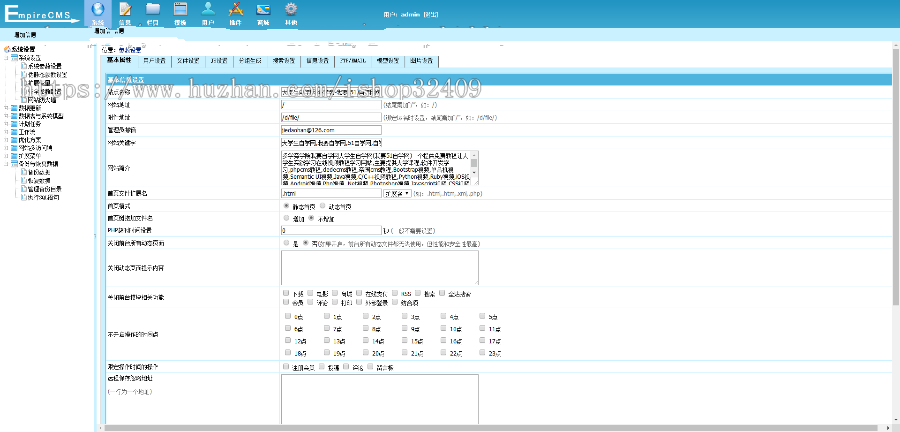The image size is (900, 432).
Task: Click the 系统设置 breadcrumb link
Action: point(129,48)
